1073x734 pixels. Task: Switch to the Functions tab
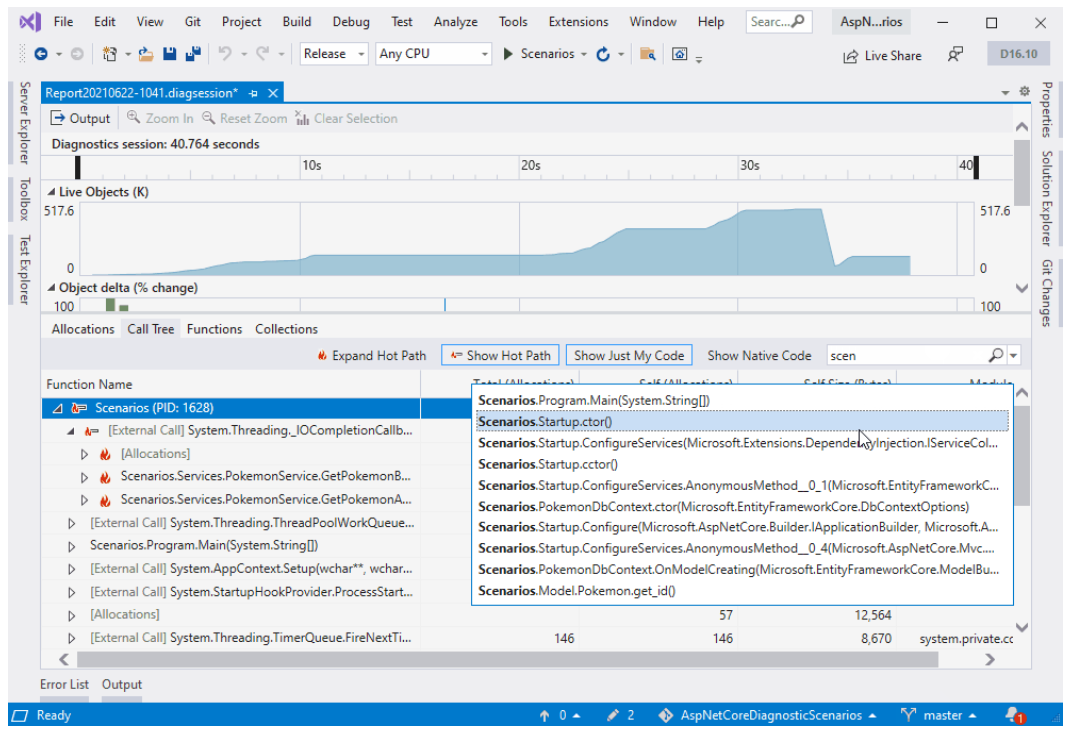(214, 329)
